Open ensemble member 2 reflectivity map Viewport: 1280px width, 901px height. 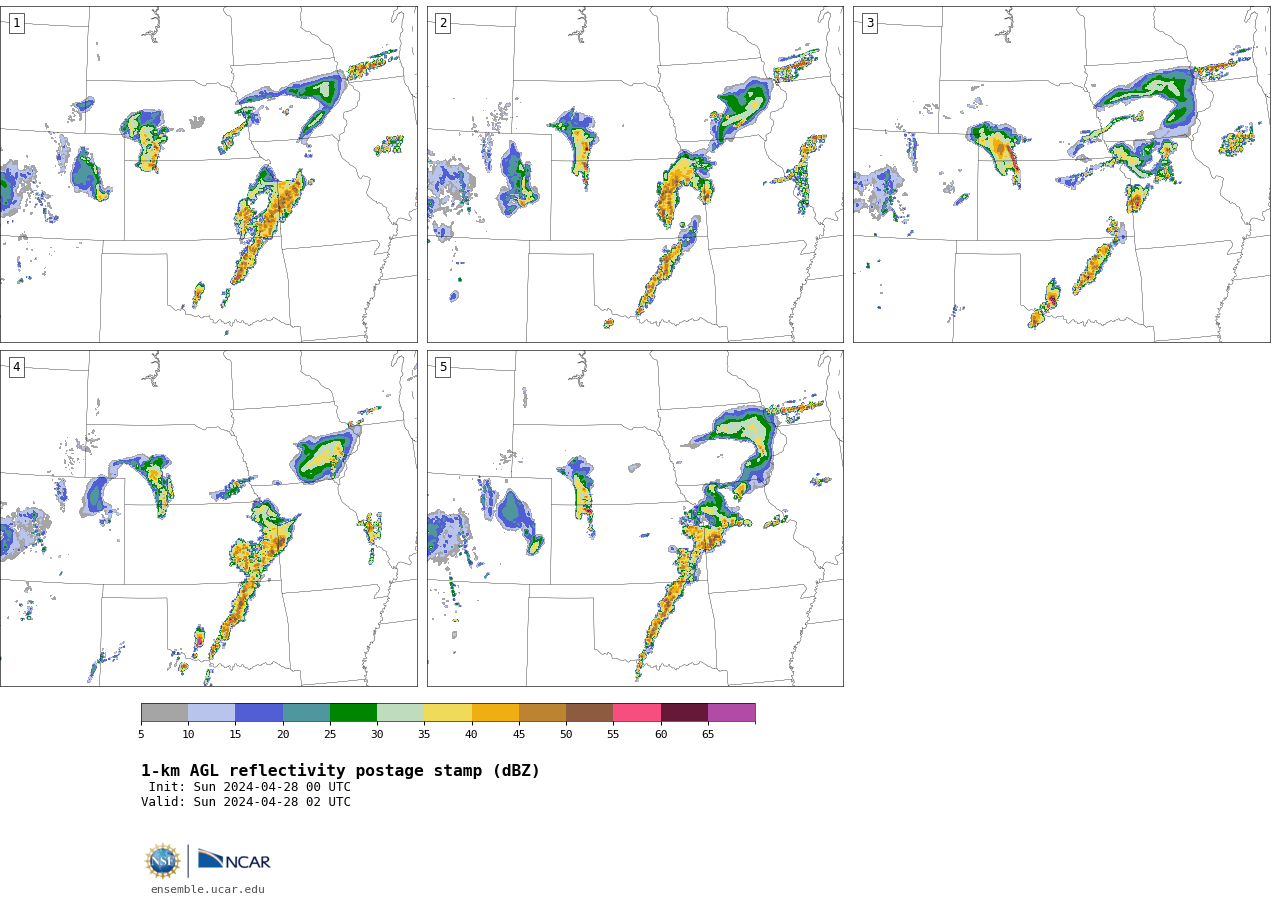[x=635, y=174]
